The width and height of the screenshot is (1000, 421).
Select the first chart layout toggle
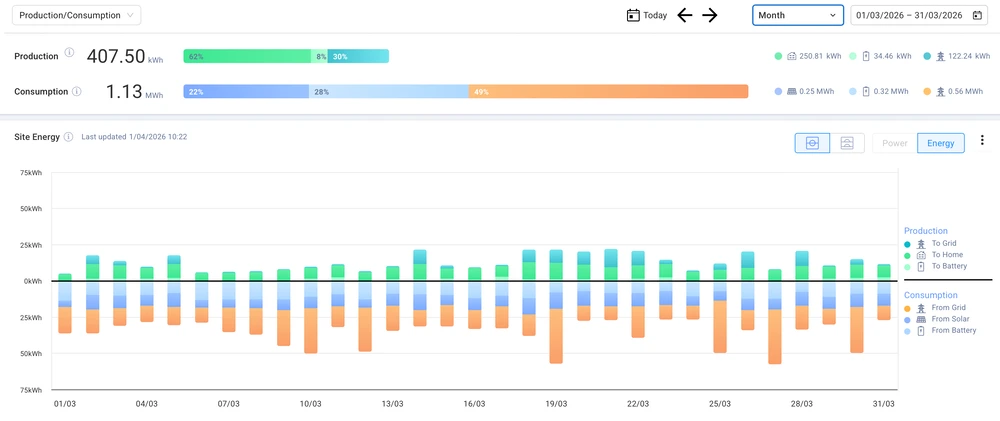pyautogui.click(x=812, y=143)
